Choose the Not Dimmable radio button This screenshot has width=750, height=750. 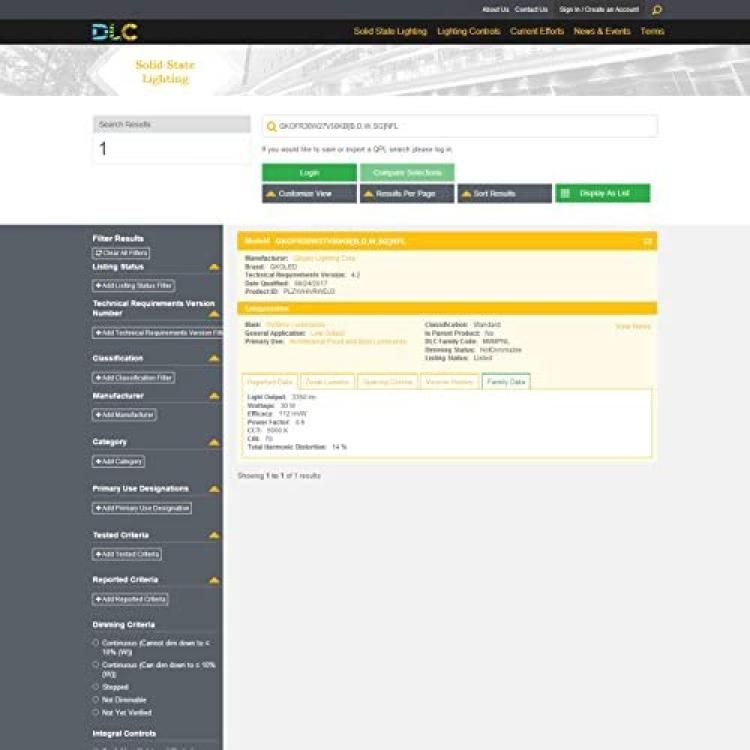tap(96, 700)
